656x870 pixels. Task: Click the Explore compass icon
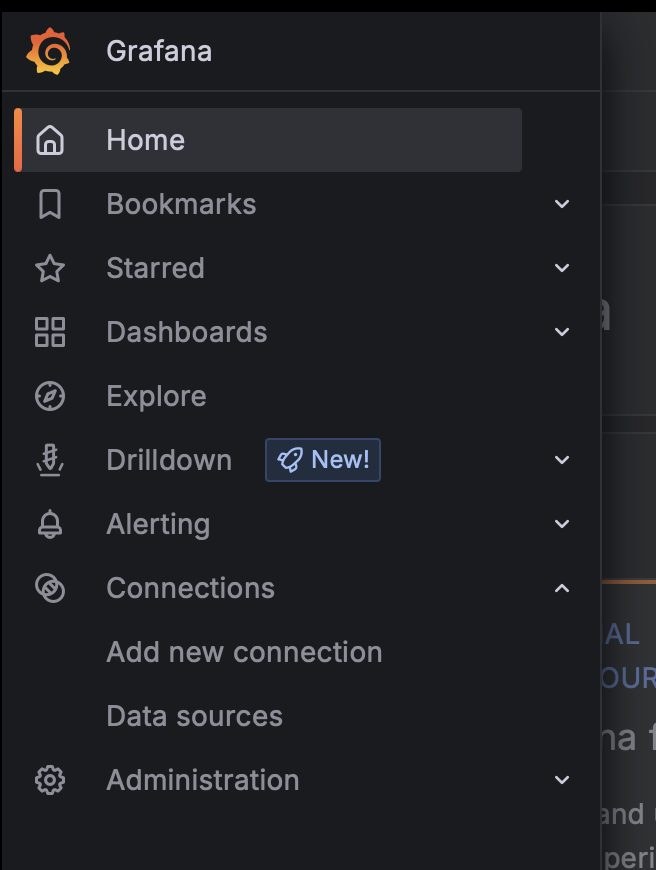49,396
